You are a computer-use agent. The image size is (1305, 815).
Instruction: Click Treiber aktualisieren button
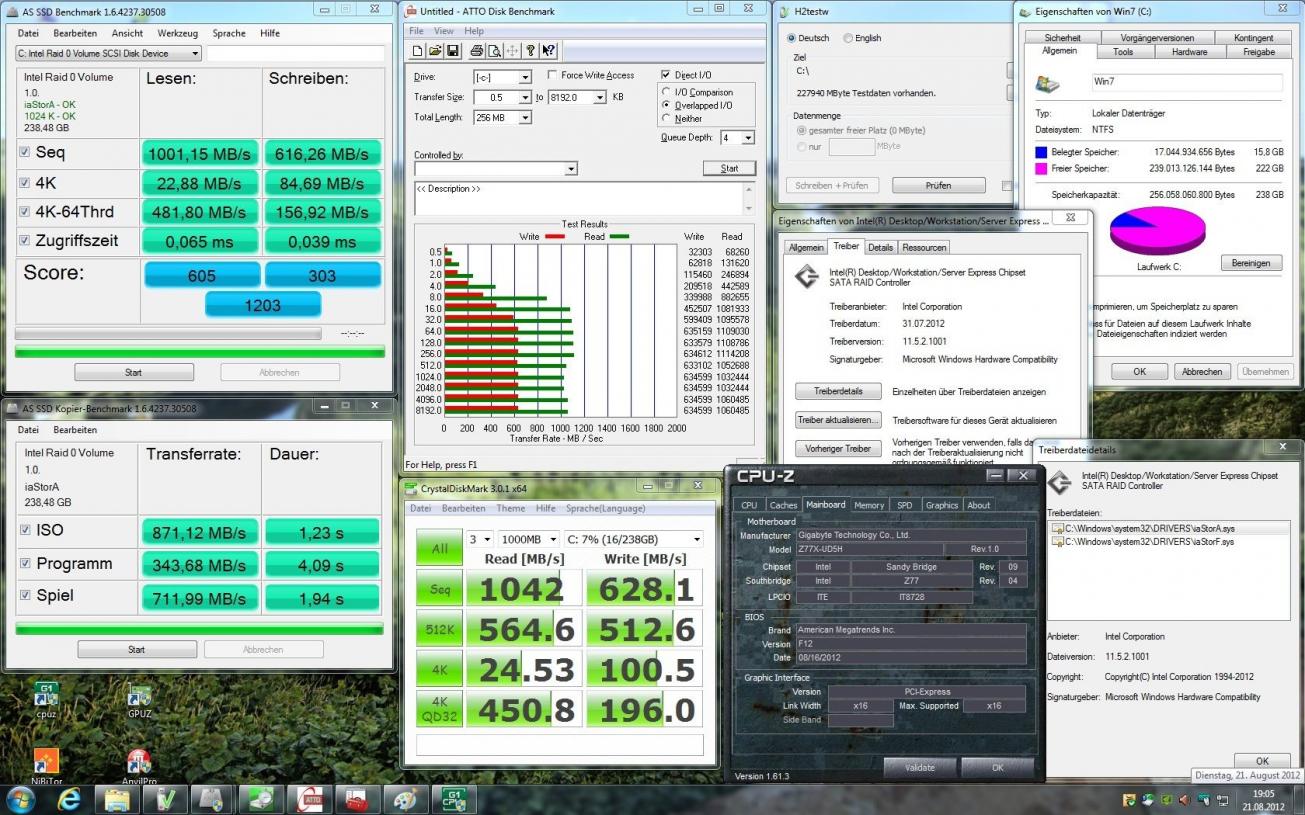[x=838, y=420]
